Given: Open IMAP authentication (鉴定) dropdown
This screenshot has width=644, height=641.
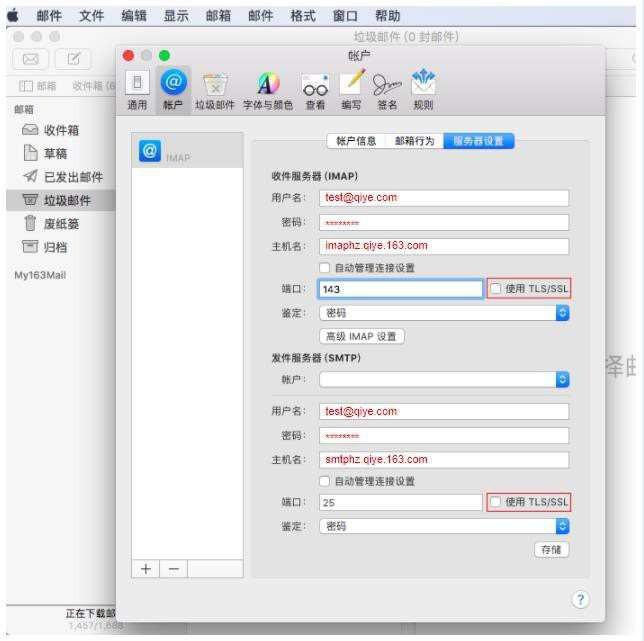Looking at the screenshot, I should tap(444, 313).
